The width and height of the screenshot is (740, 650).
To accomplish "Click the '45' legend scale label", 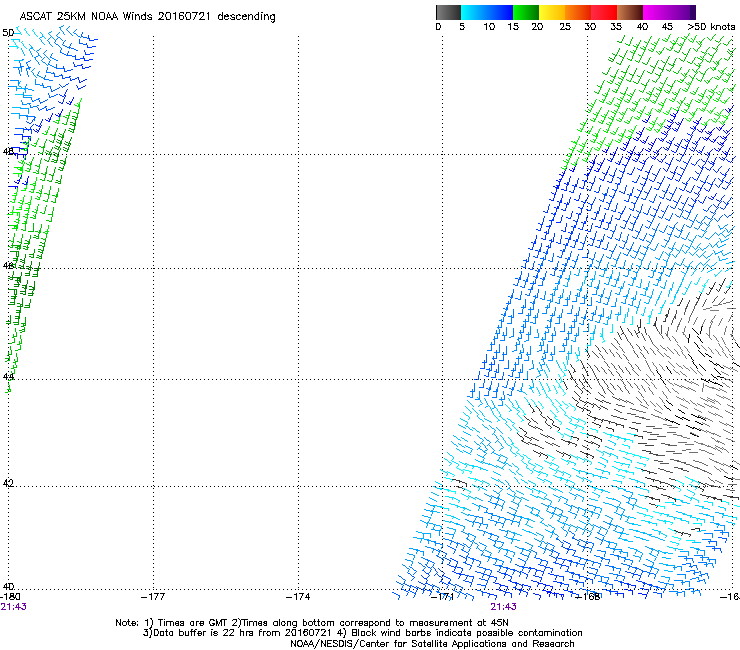I will [x=667, y=27].
